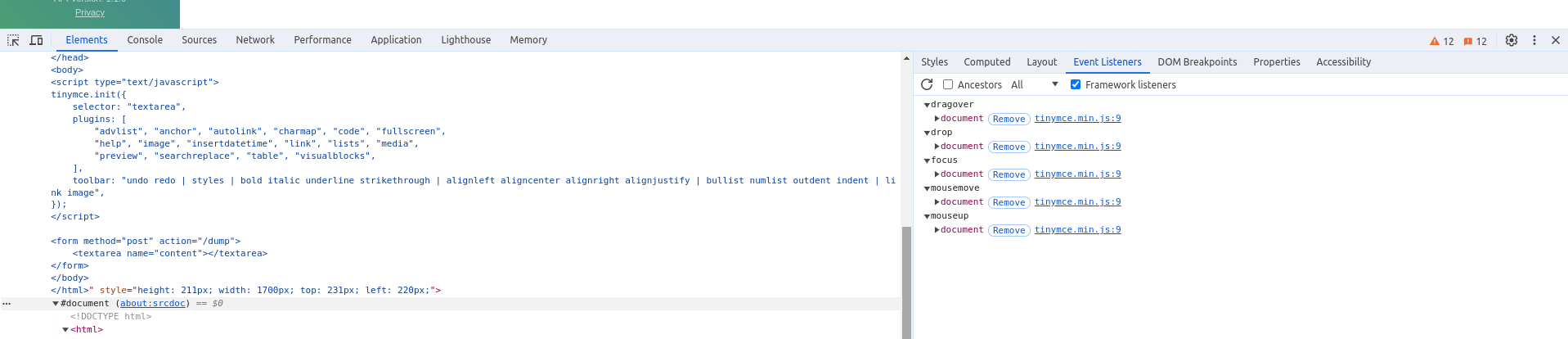
Task: Open the Application tab
Action: coord(396,40)
